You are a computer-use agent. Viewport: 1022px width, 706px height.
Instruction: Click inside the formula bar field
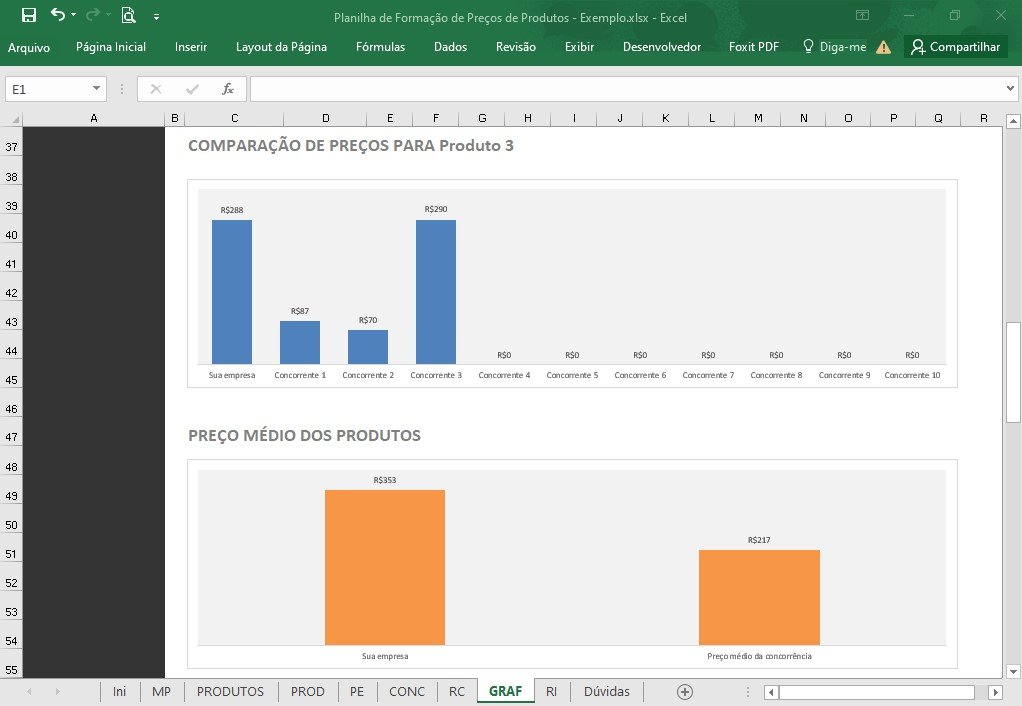[x=626, y=89]
